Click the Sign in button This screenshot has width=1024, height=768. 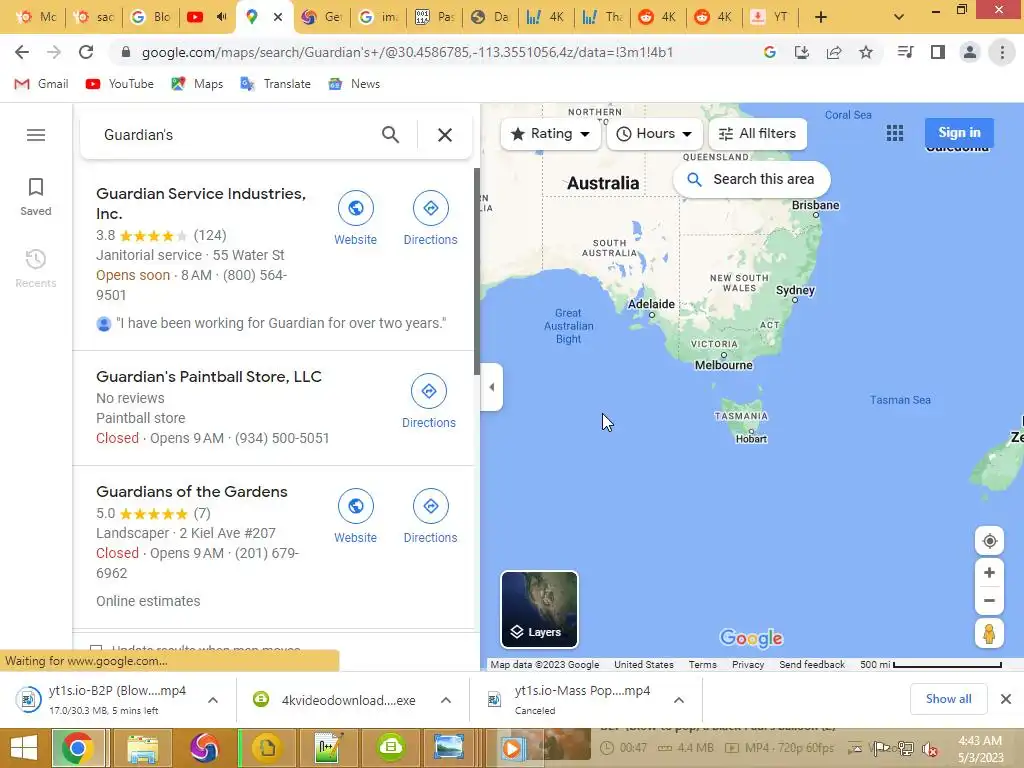coord(959,133)
